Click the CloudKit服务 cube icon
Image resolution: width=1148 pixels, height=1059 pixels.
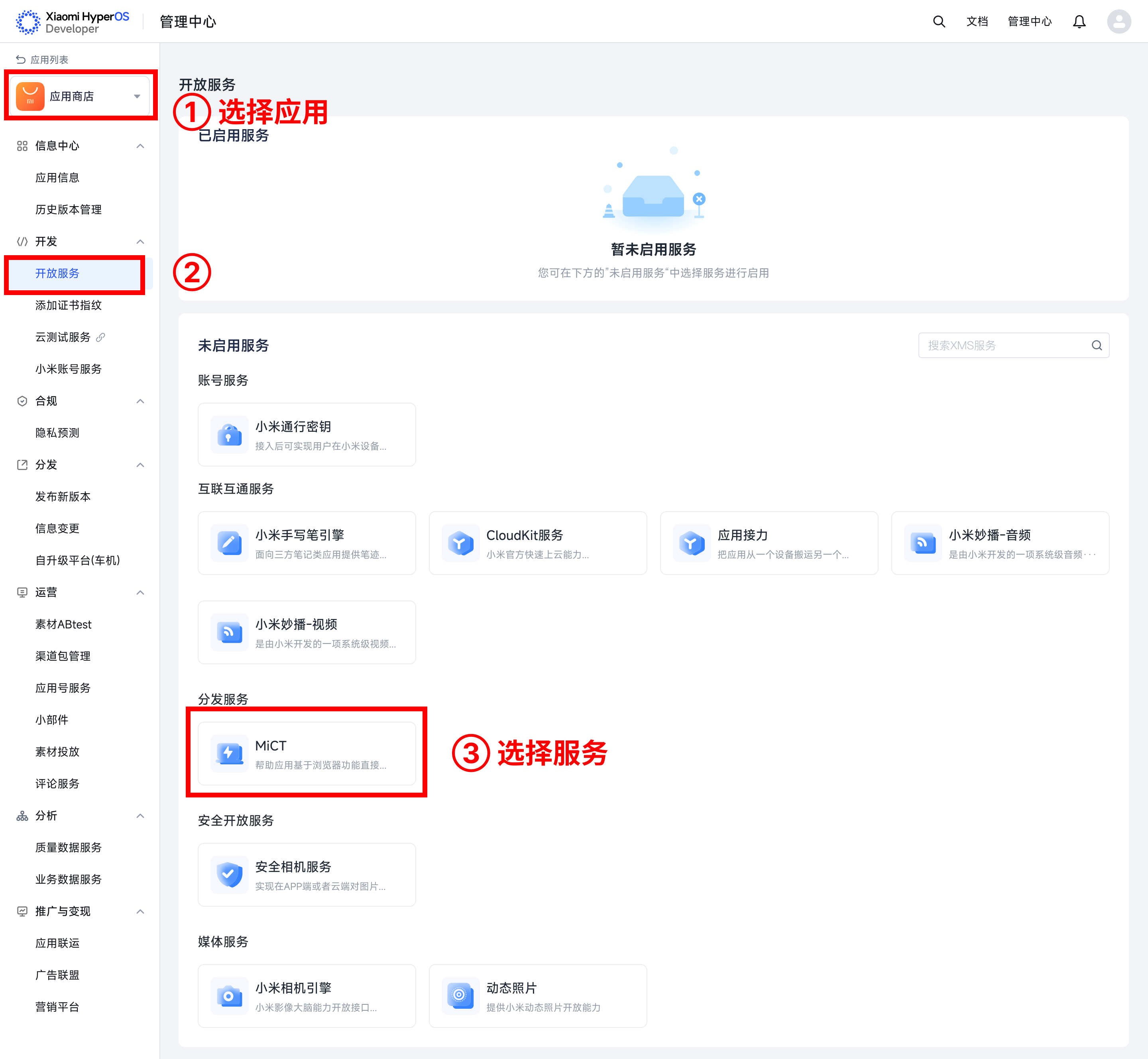(460, 543)
